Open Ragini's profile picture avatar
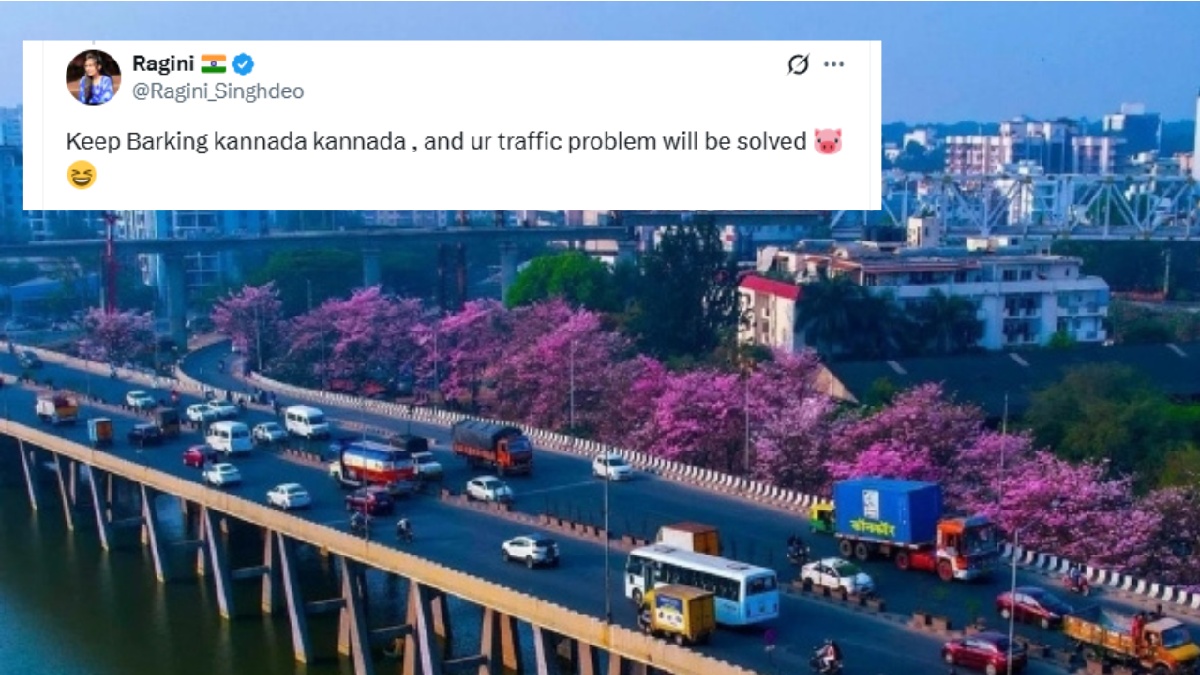Screen dimensions: 1200x675 93,77
